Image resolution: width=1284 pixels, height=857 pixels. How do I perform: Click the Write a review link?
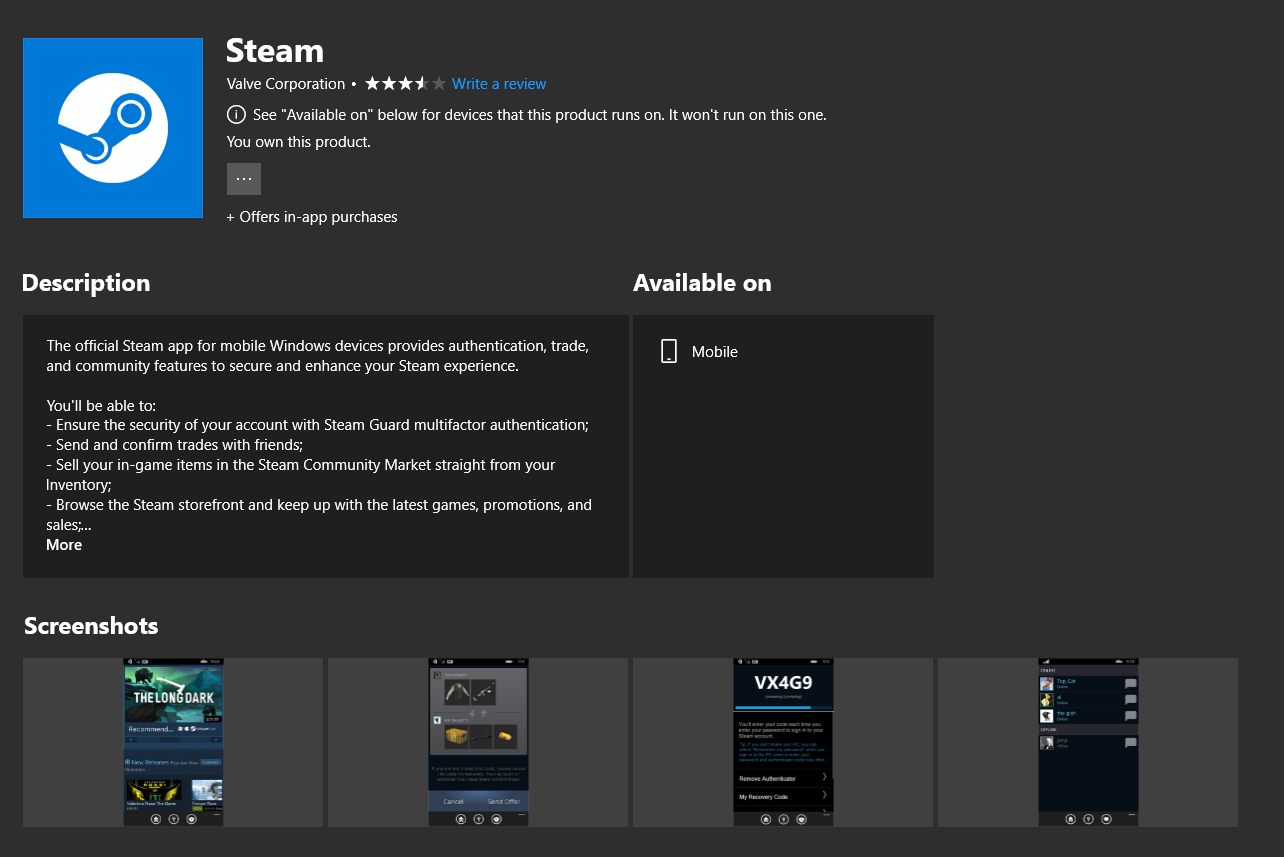499,84
